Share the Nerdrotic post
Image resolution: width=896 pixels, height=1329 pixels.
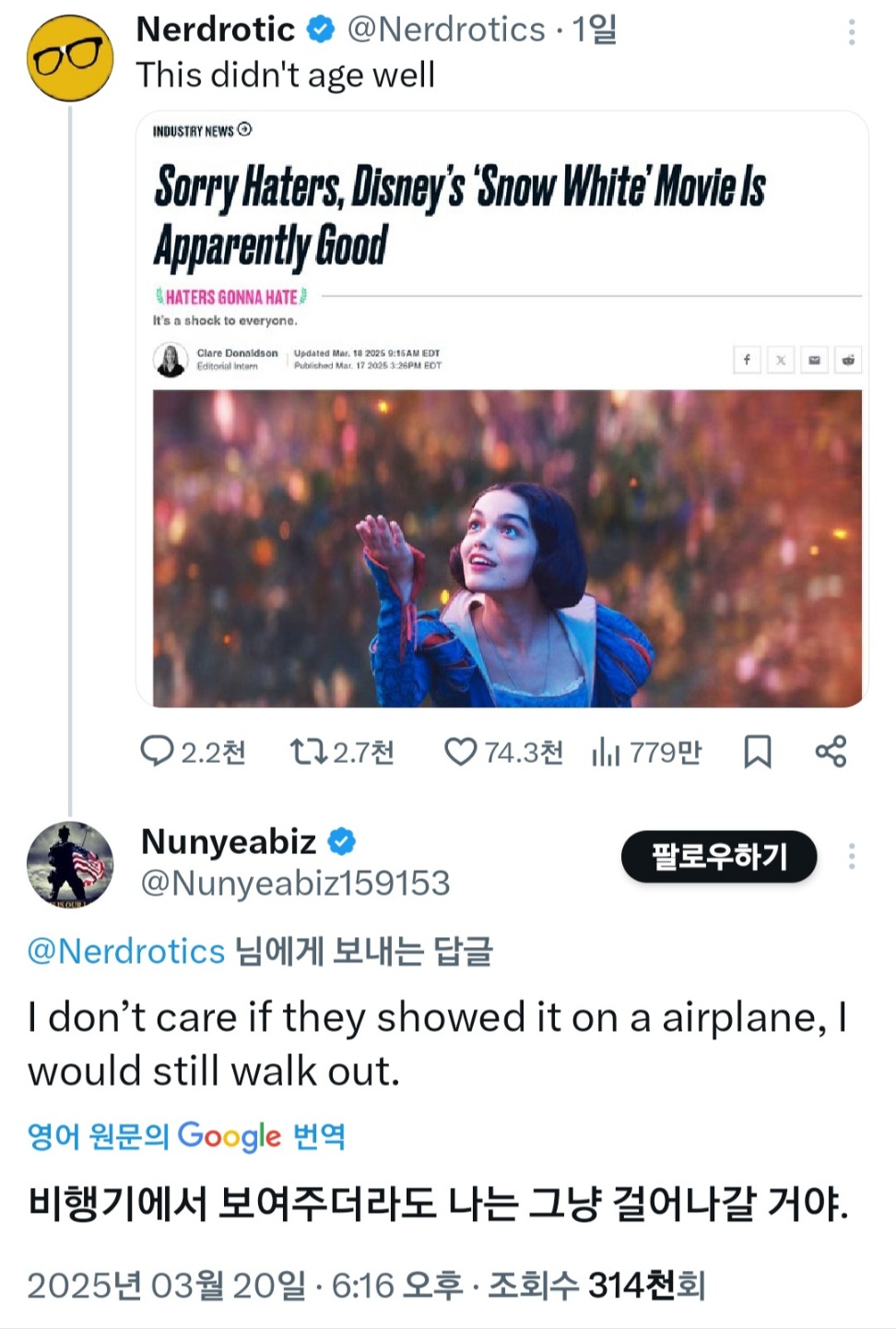831,752
